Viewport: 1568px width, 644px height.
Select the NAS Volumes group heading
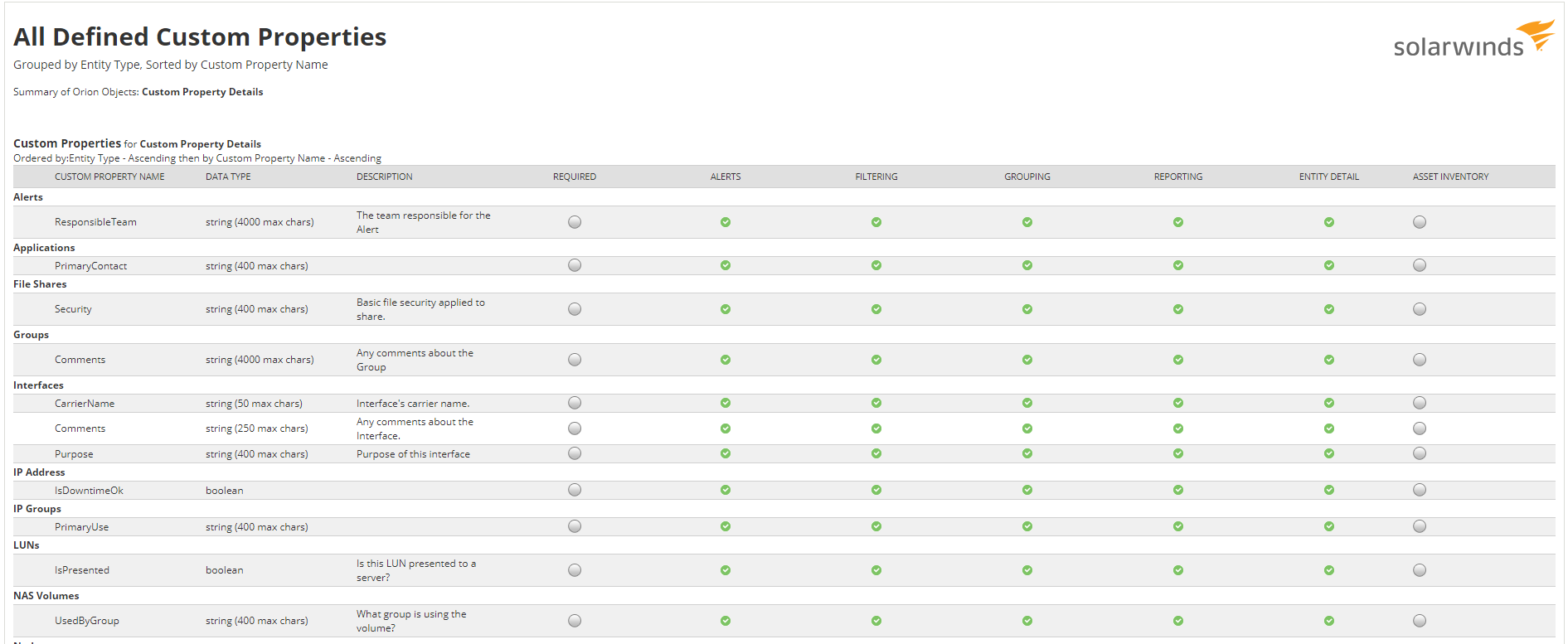click(46, 596)
